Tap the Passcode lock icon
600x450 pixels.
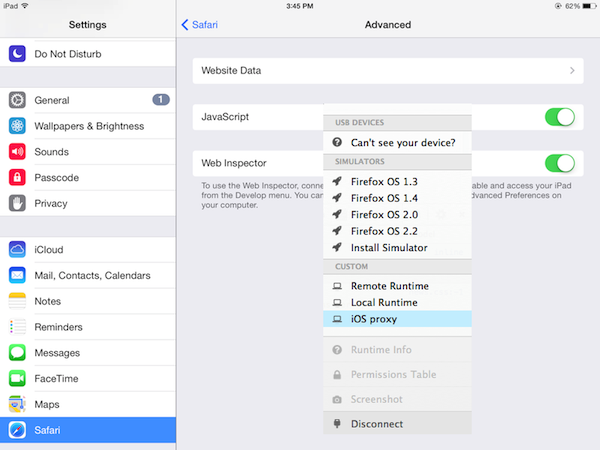(17, 177)
